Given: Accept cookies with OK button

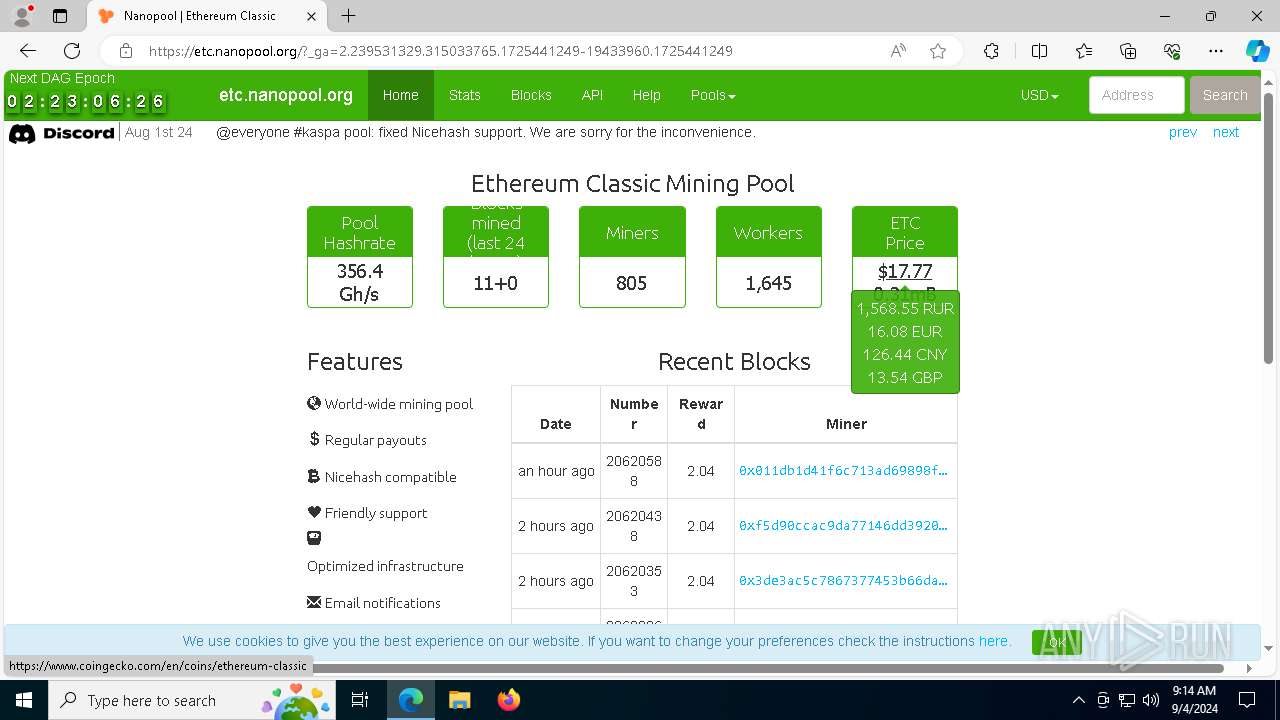Looking at the screenshot, I should (x=1057, y=642).
